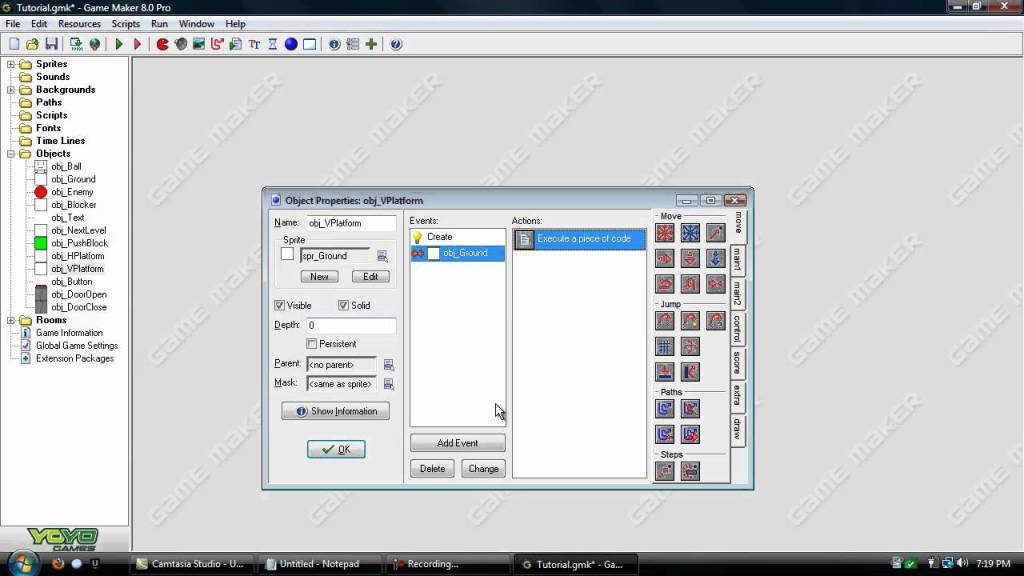This screenshot has width=1024, height=576.
Task: Open Game Information from toolbar icon
Action: [334, 44]
